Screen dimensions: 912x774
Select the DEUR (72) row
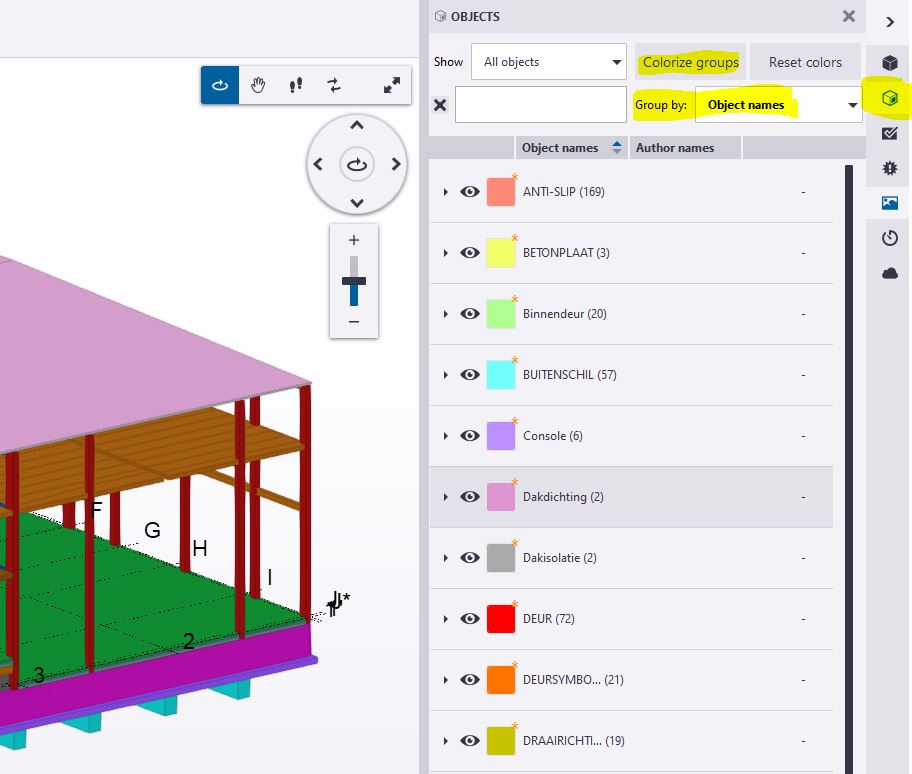coord(631,619)
